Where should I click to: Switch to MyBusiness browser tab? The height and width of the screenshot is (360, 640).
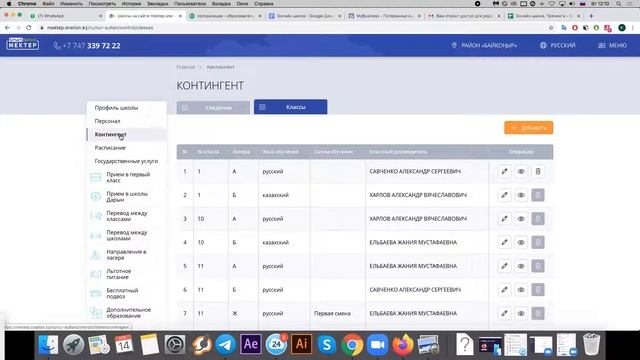coord(384,16)
